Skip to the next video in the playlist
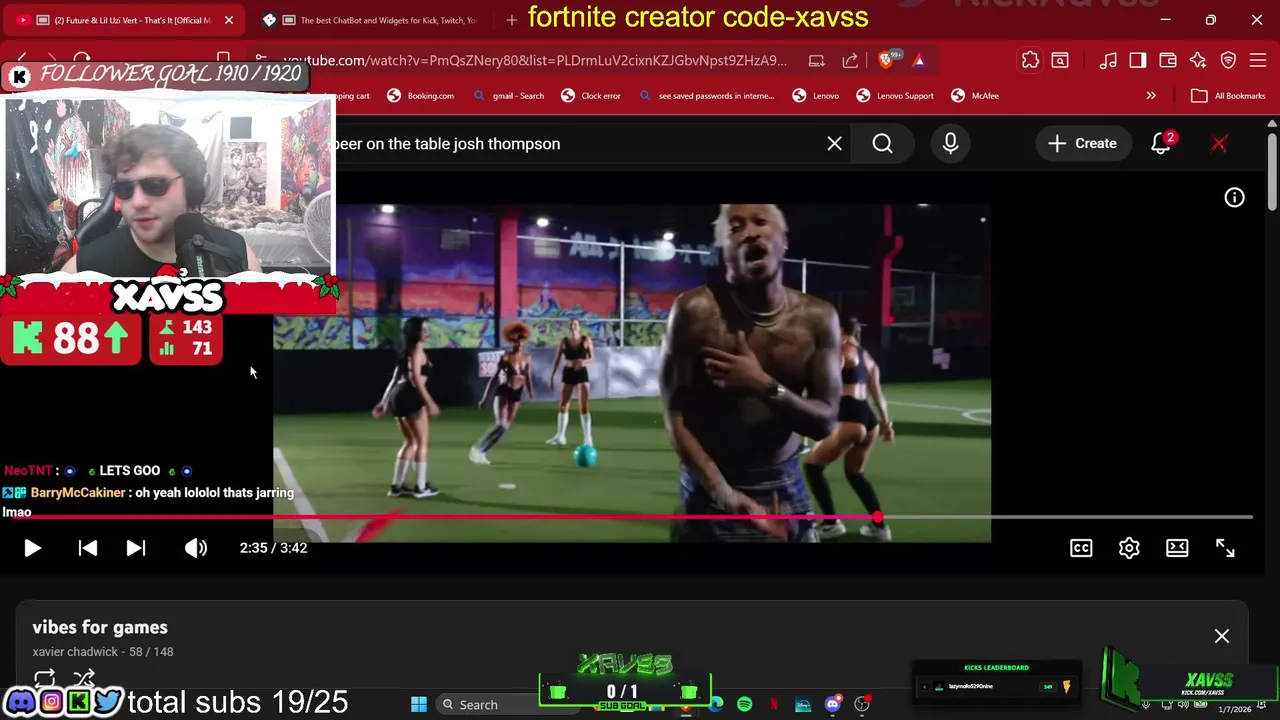The image size is (1280, 720). (136, 548)
